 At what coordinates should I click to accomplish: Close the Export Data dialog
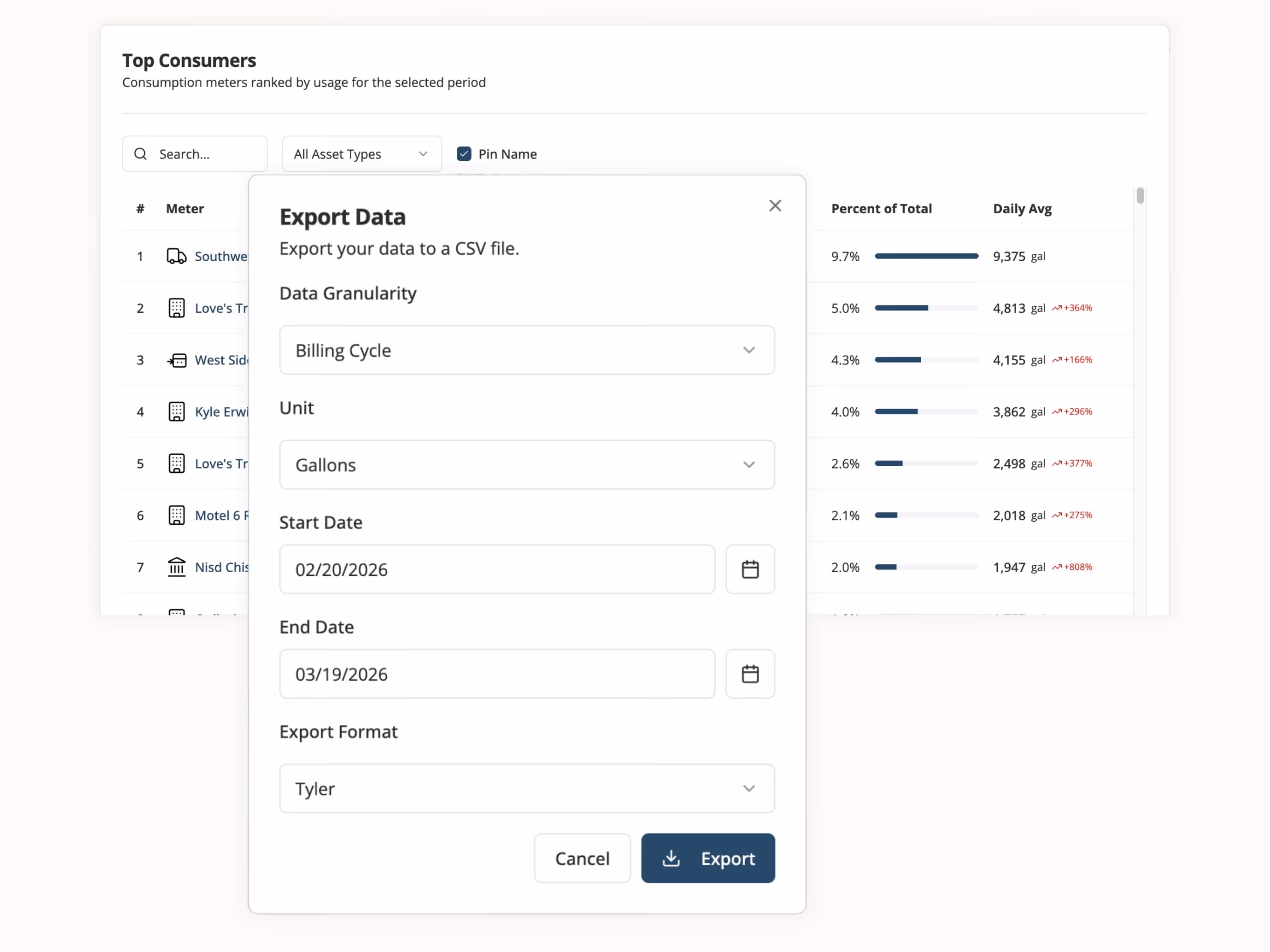click(x=775, y=206)
